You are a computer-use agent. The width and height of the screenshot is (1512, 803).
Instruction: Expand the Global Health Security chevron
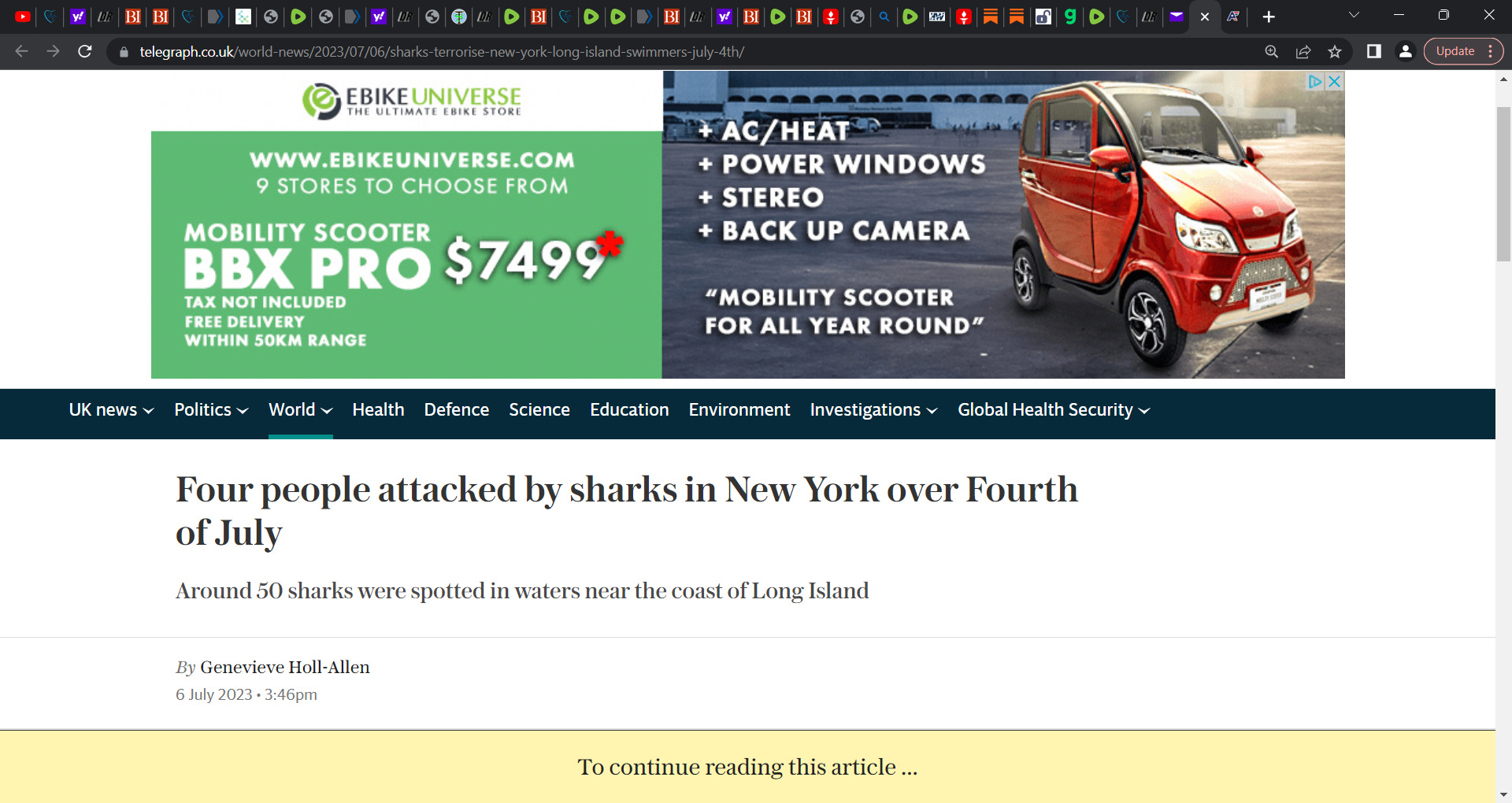pos(1144,411)
